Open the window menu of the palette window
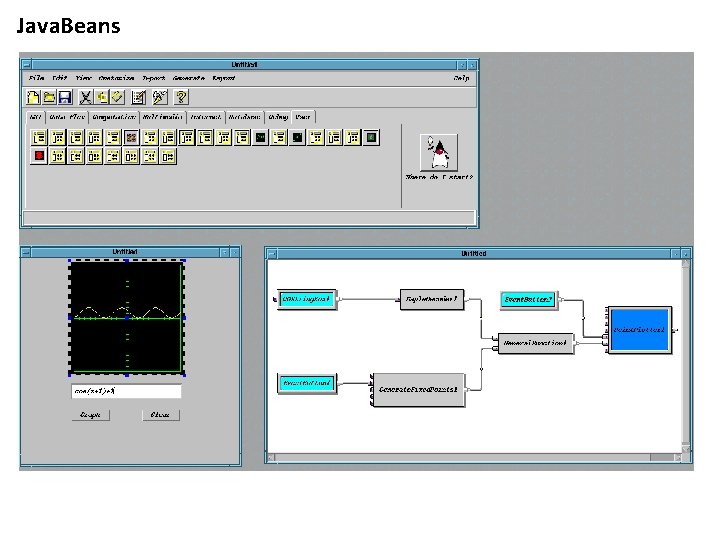 tap(27, 65)
